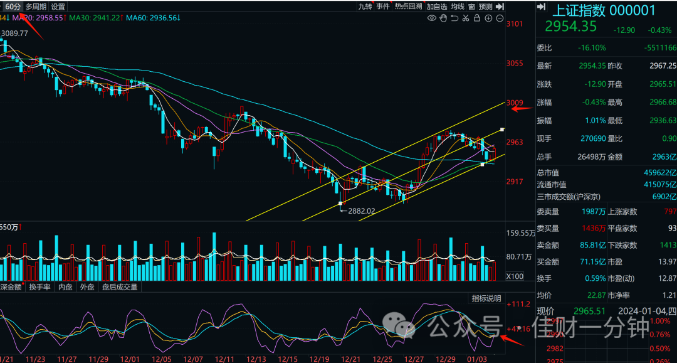
Task: Switch to the 换手率 tab
Action: tap(39, 286)
